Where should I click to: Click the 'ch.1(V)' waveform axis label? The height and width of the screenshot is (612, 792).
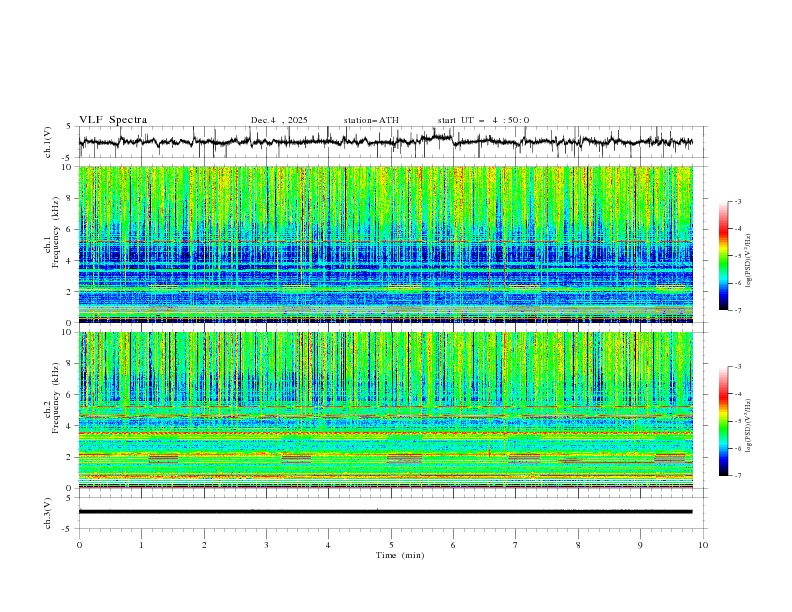click(48, 142)
